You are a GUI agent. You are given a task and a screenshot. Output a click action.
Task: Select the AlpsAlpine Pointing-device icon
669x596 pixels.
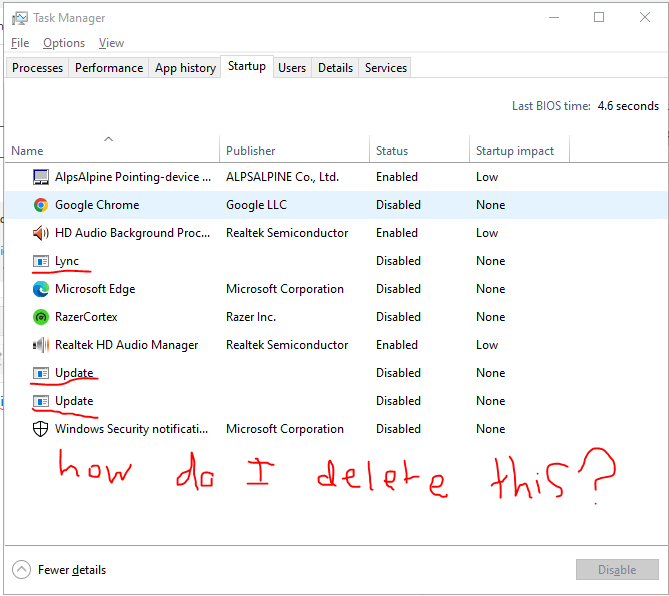[x=41, y=177]
